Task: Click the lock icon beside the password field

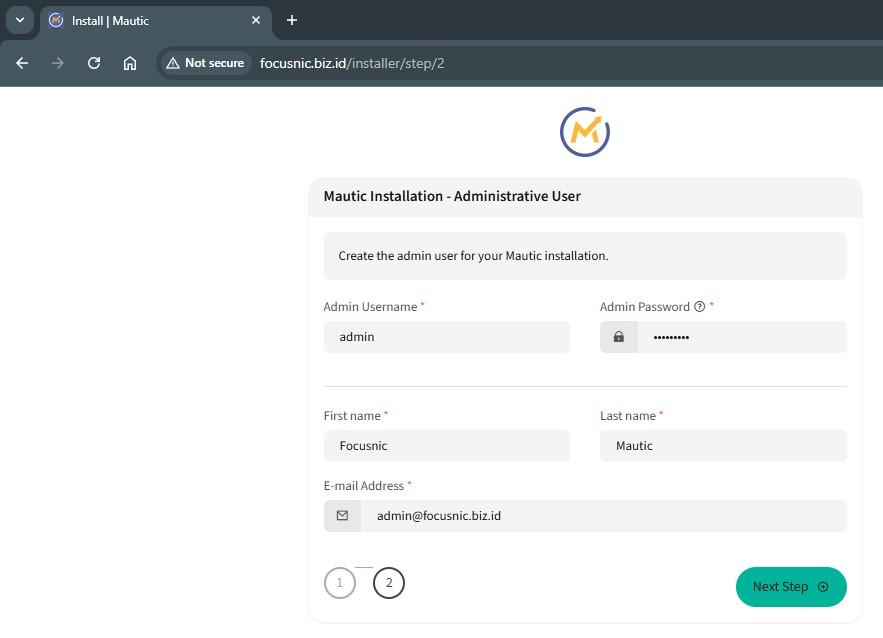Action: pyautogui.click(x=619, y=337)
